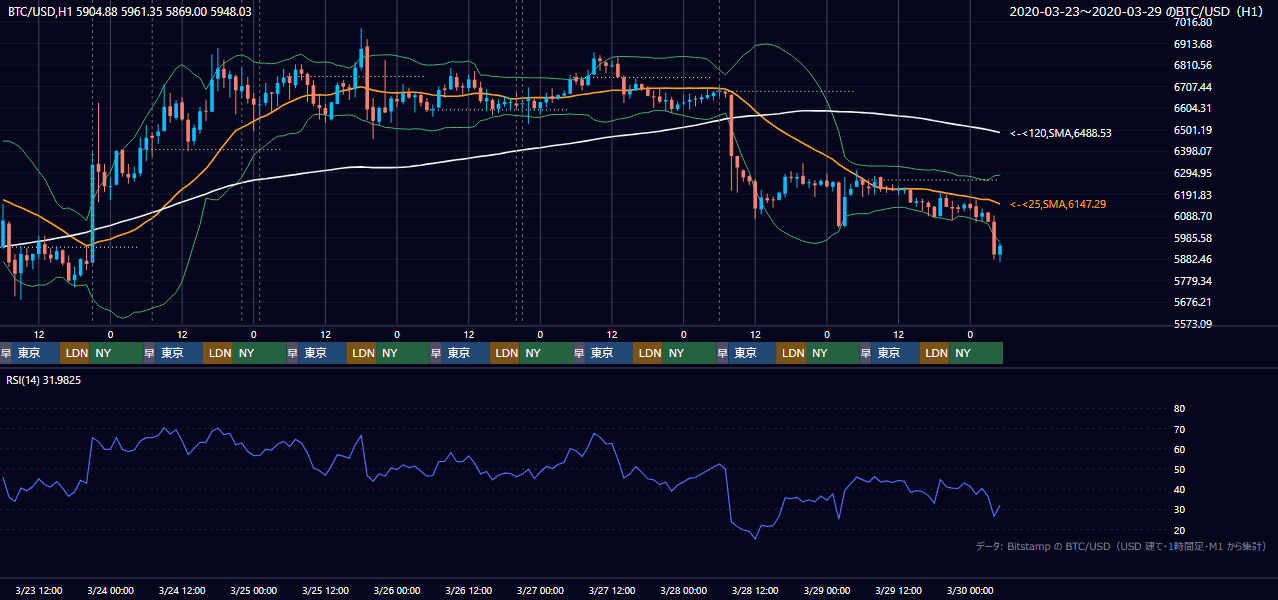The height and width of the screenshot is (600, 1278).
Task: Click the RSI scale value 70
Action: coord(1179,429)
